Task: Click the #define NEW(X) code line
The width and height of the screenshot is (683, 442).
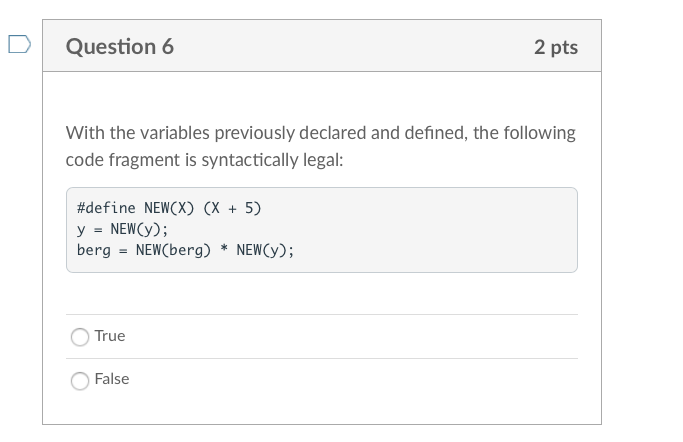Action: tap(169, 208)
